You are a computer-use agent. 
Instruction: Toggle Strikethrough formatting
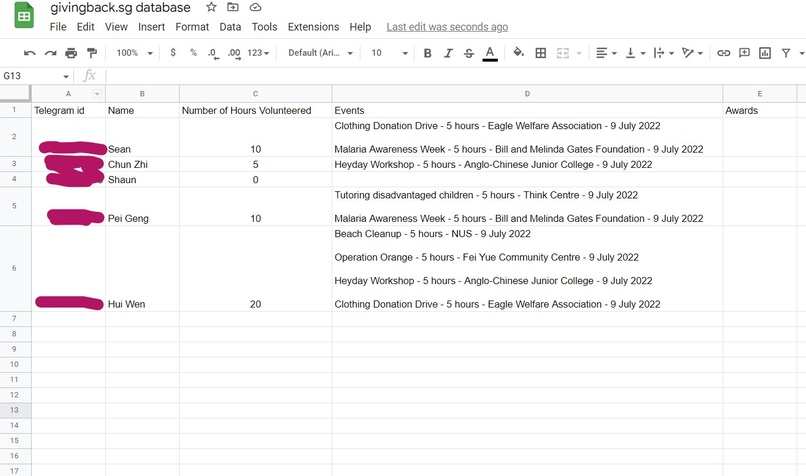[x=469, y=53]
